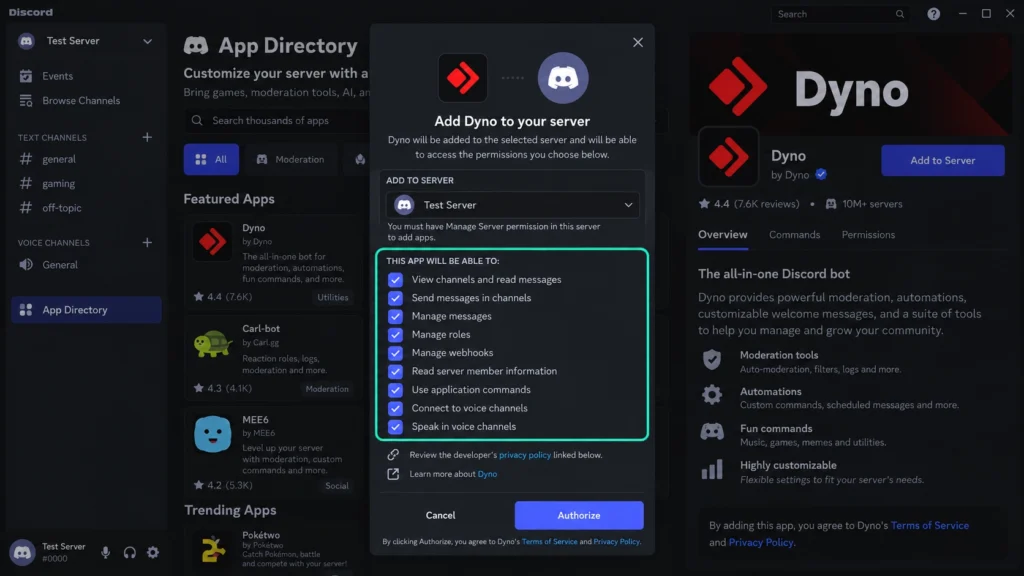Switch to the Overview tab

click(x=722, y=234)
